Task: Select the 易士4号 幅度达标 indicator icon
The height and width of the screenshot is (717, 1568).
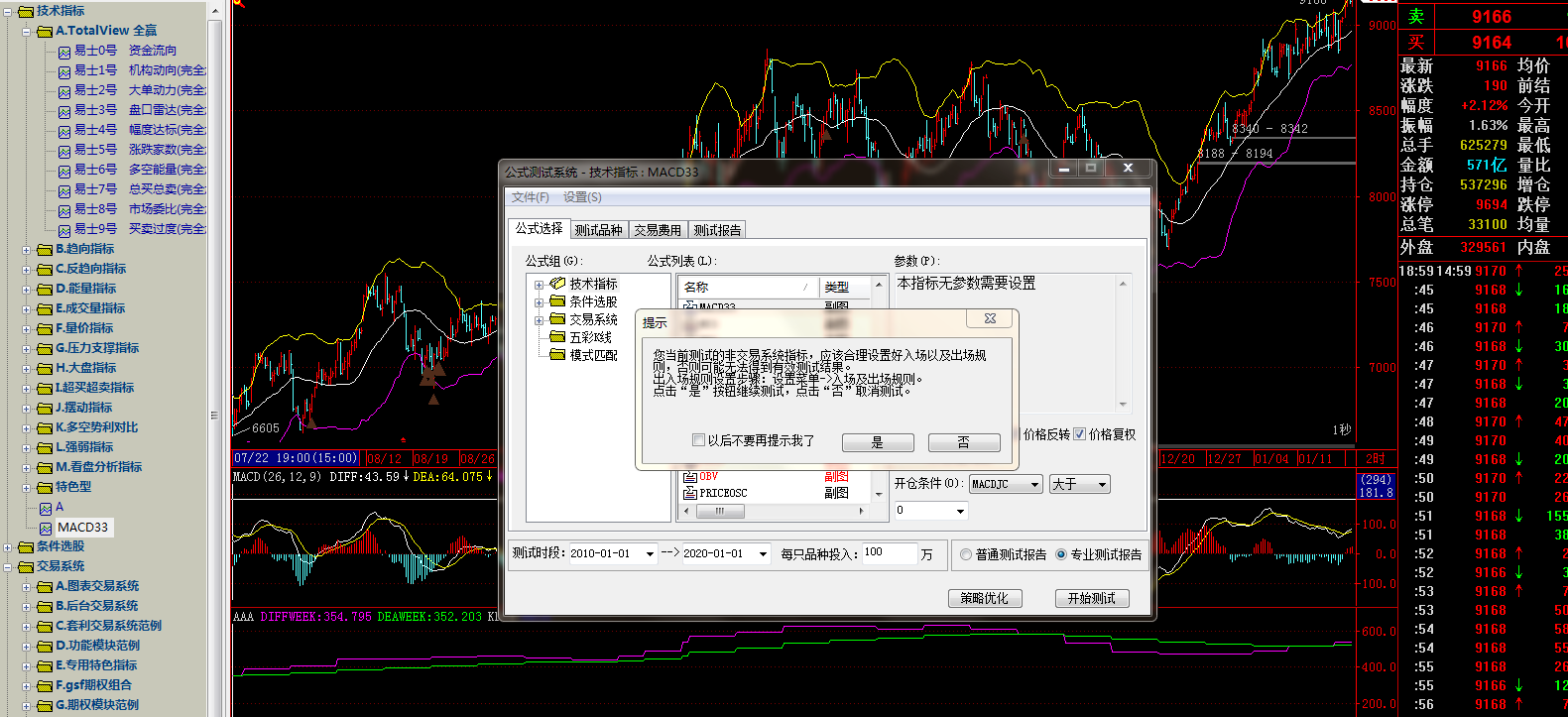Action: pos(64,131)
